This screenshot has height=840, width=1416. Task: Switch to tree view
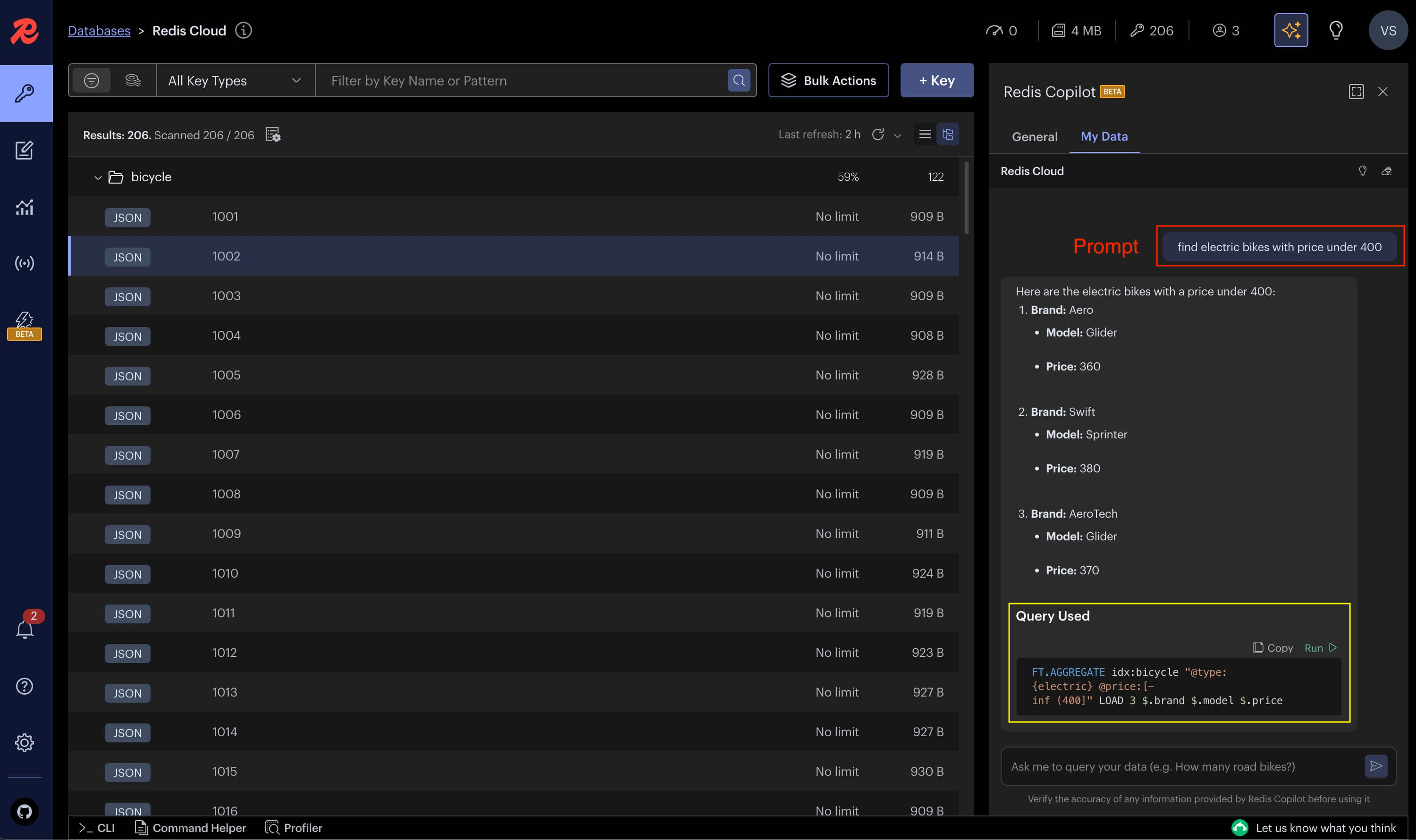click(x=947, y=134)
